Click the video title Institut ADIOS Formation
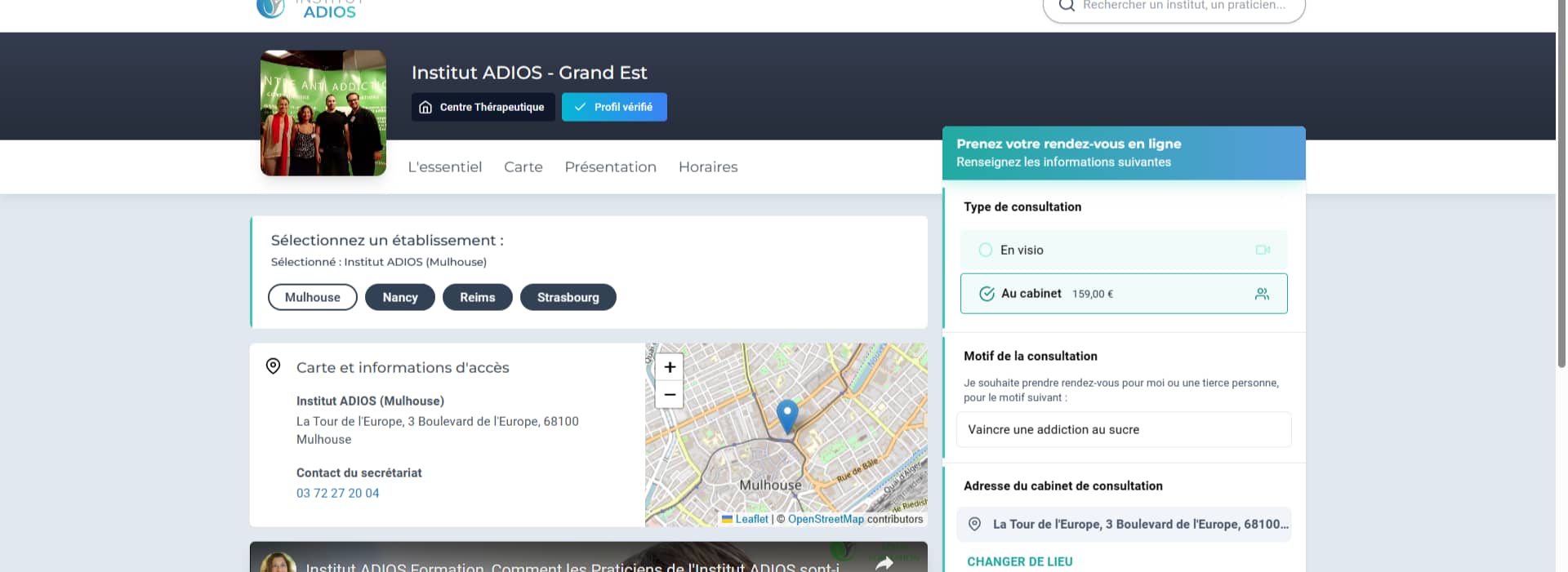 [x=572, y=566]
